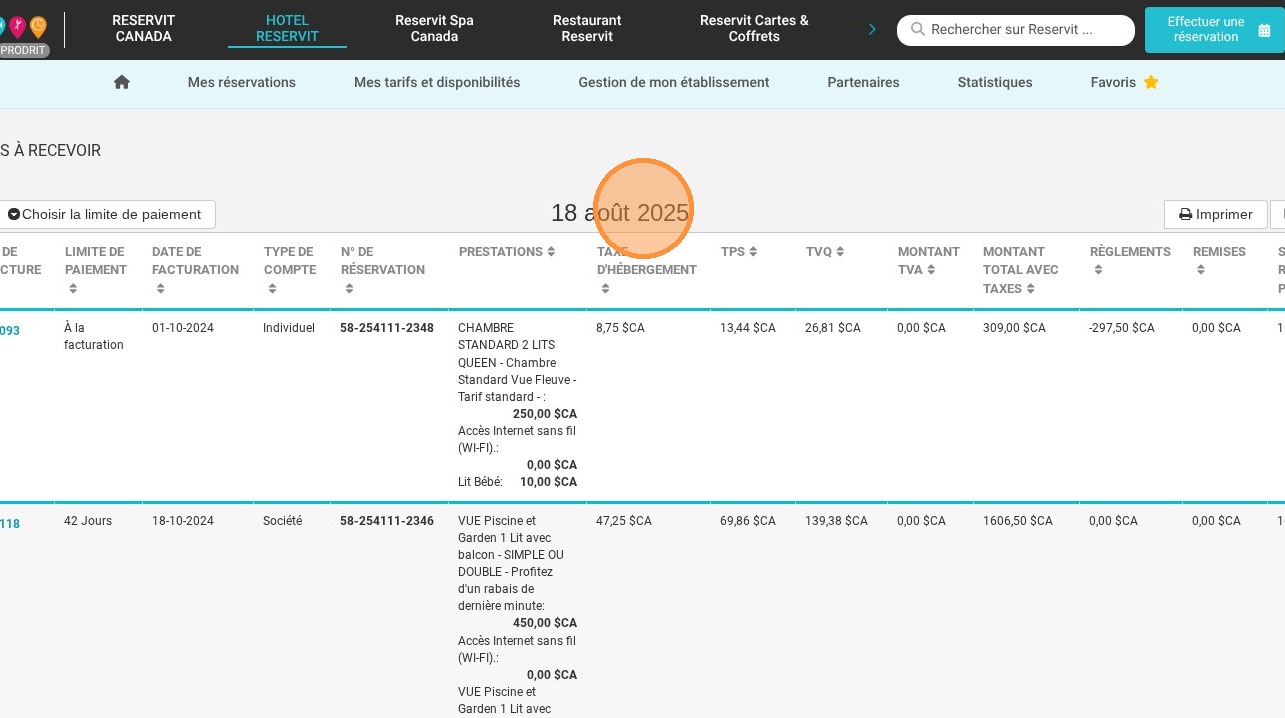1285x718 pixels.
Task: Open the Partenaires menu
Action: pos(863,82)
